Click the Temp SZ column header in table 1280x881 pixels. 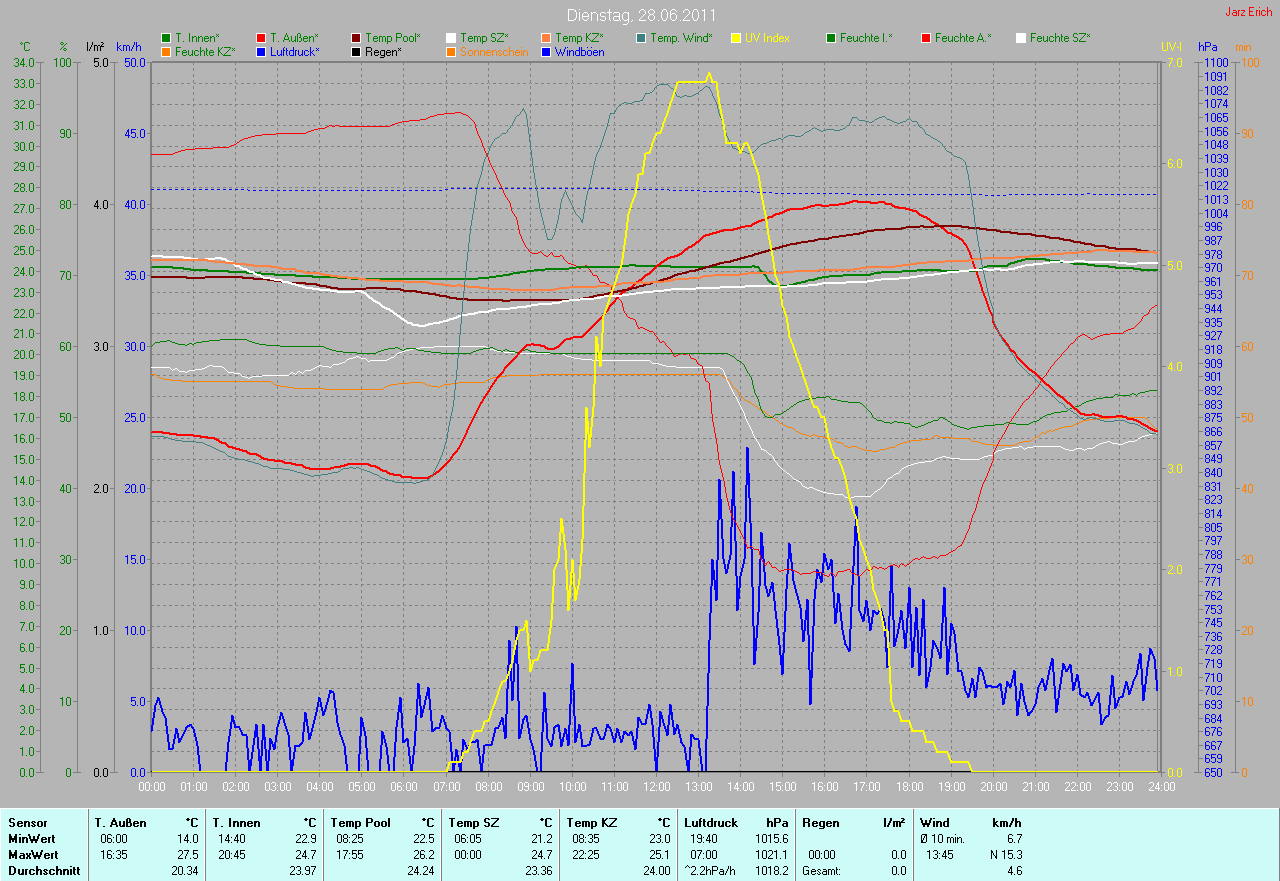tap(474, 823)
